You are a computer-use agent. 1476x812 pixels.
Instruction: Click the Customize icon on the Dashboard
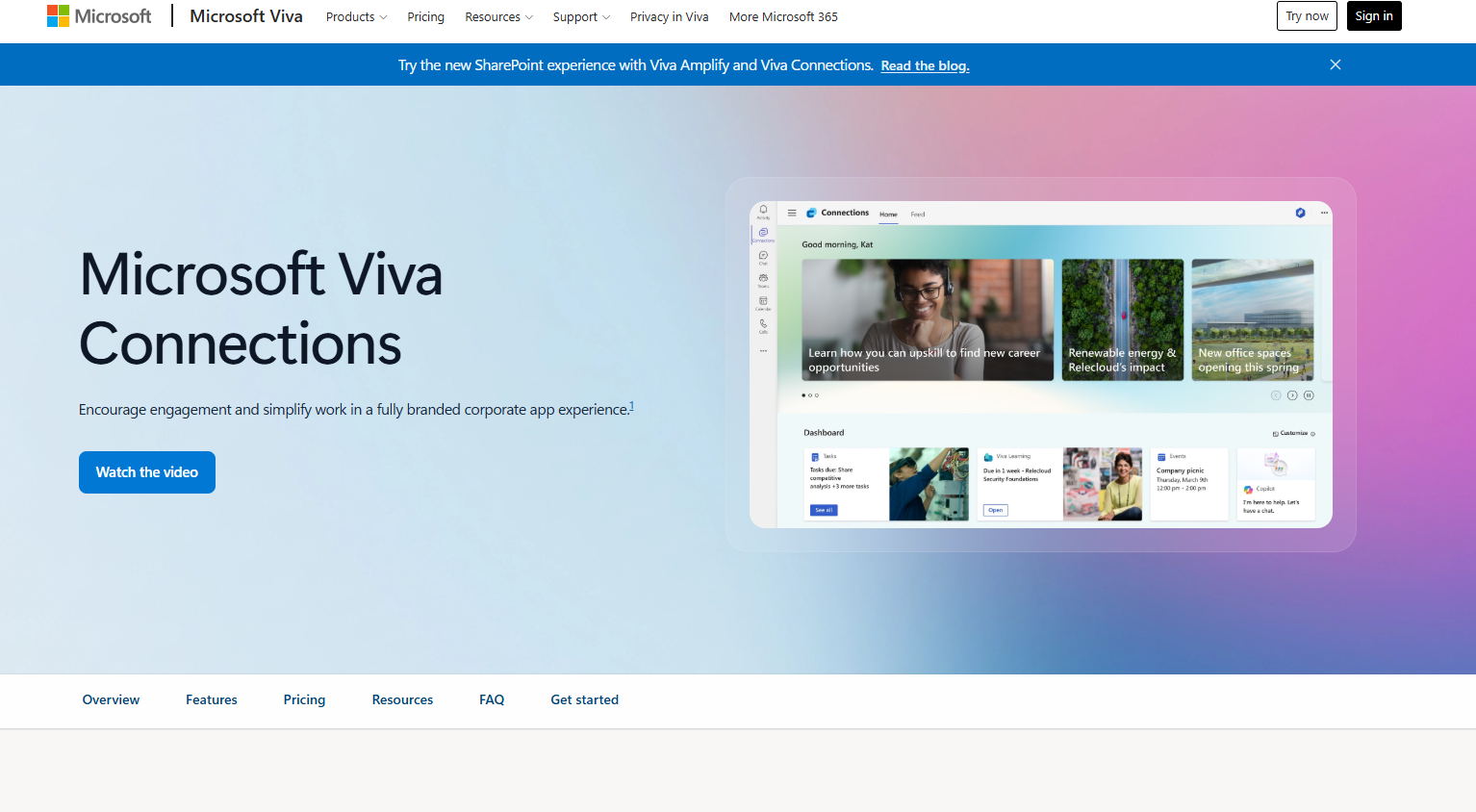(1276, 434)
